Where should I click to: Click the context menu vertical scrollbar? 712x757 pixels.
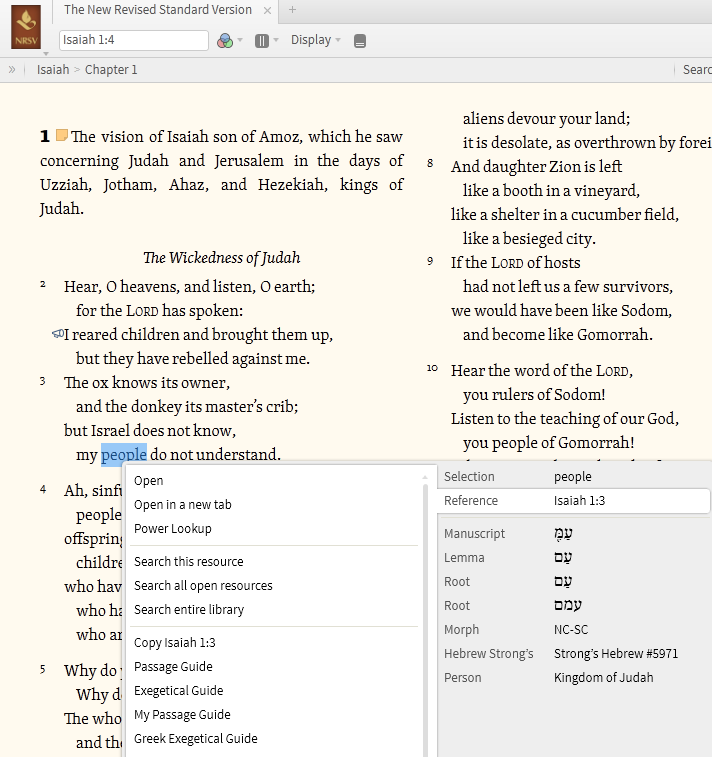point(425,618)
